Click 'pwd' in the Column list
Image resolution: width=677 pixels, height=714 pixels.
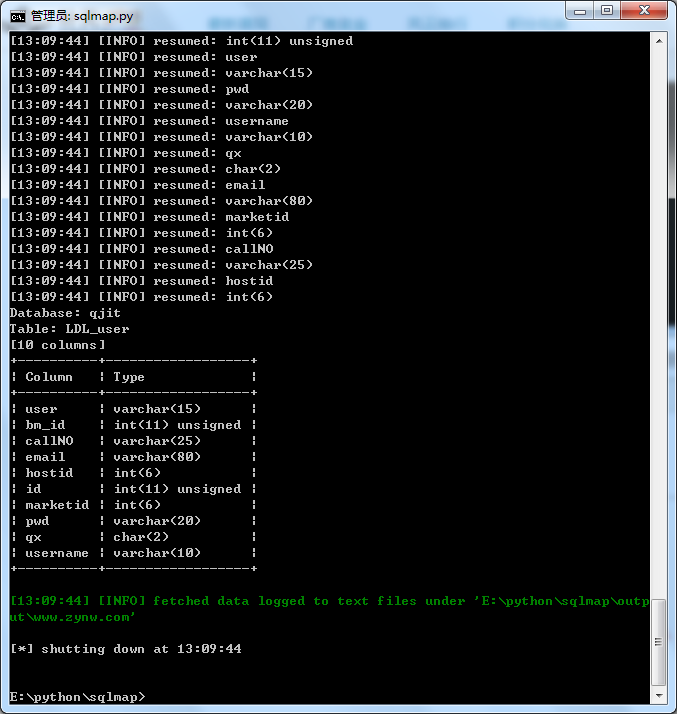pyautogui.click(x=37, y=521)
